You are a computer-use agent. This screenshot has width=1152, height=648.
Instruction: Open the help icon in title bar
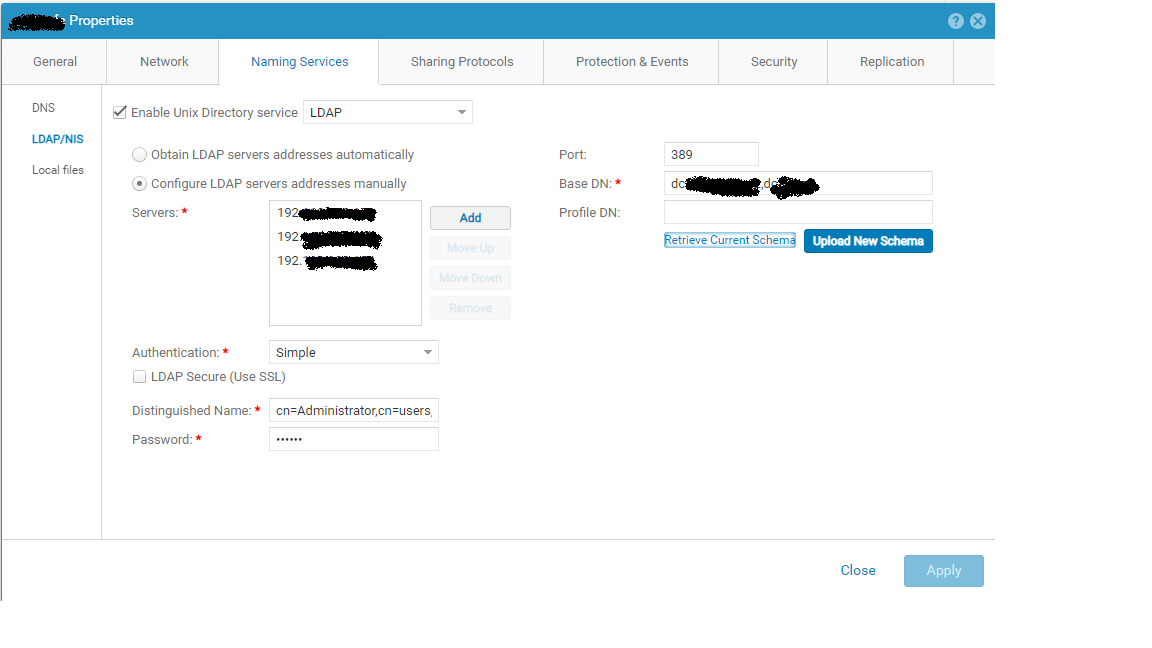(x=956, y=20)
